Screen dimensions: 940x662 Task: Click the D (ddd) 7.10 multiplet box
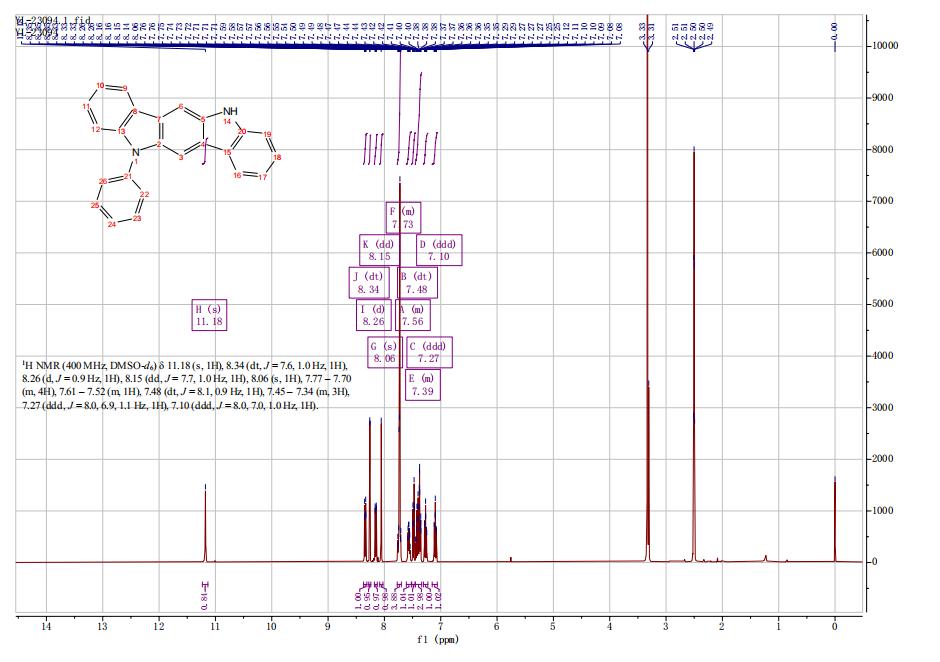point(438,250)
